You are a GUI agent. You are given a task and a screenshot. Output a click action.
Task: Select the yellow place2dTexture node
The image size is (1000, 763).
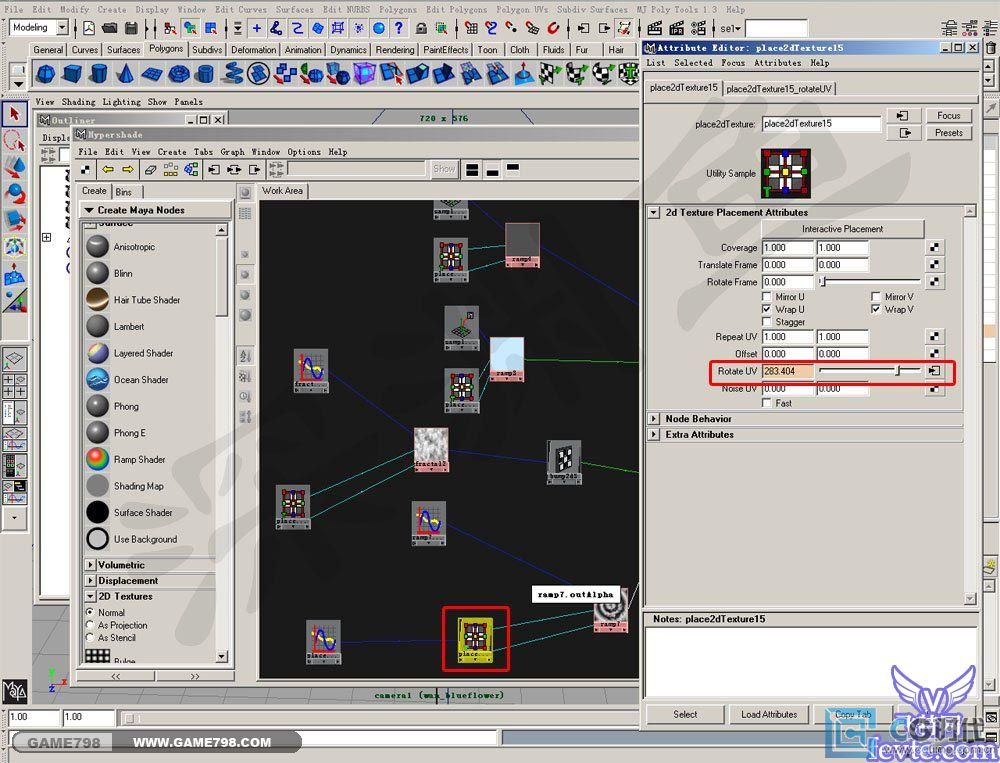tap(475, 640)
